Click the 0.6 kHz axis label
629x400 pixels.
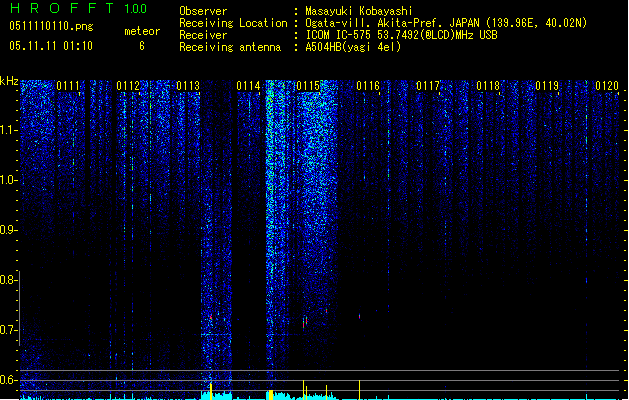point(8,380)
